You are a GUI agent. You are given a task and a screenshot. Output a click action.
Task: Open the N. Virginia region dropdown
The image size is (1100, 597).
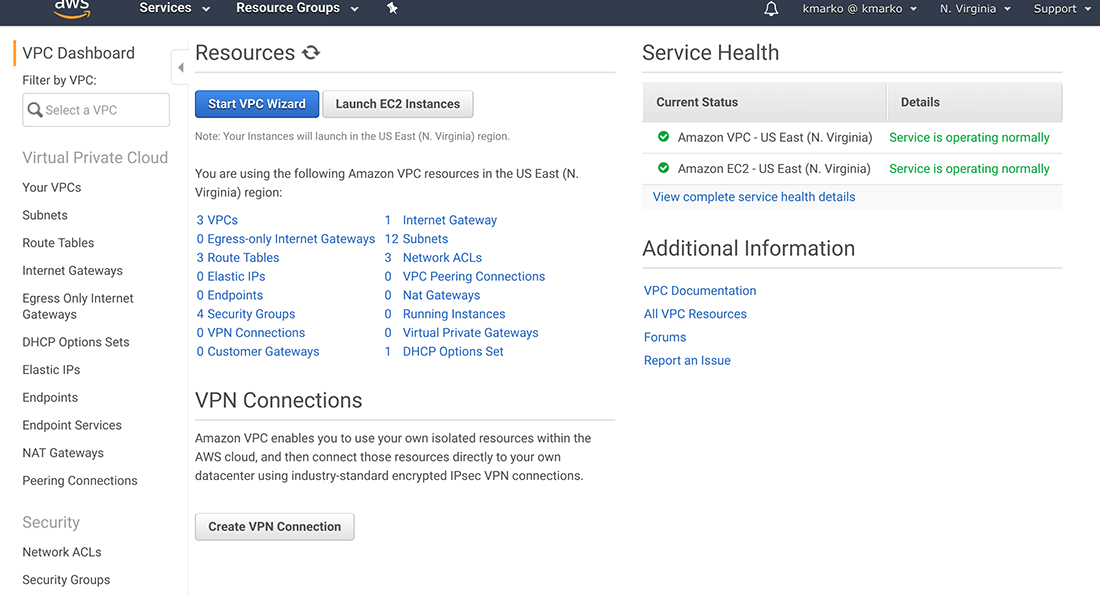pos(975,11)
